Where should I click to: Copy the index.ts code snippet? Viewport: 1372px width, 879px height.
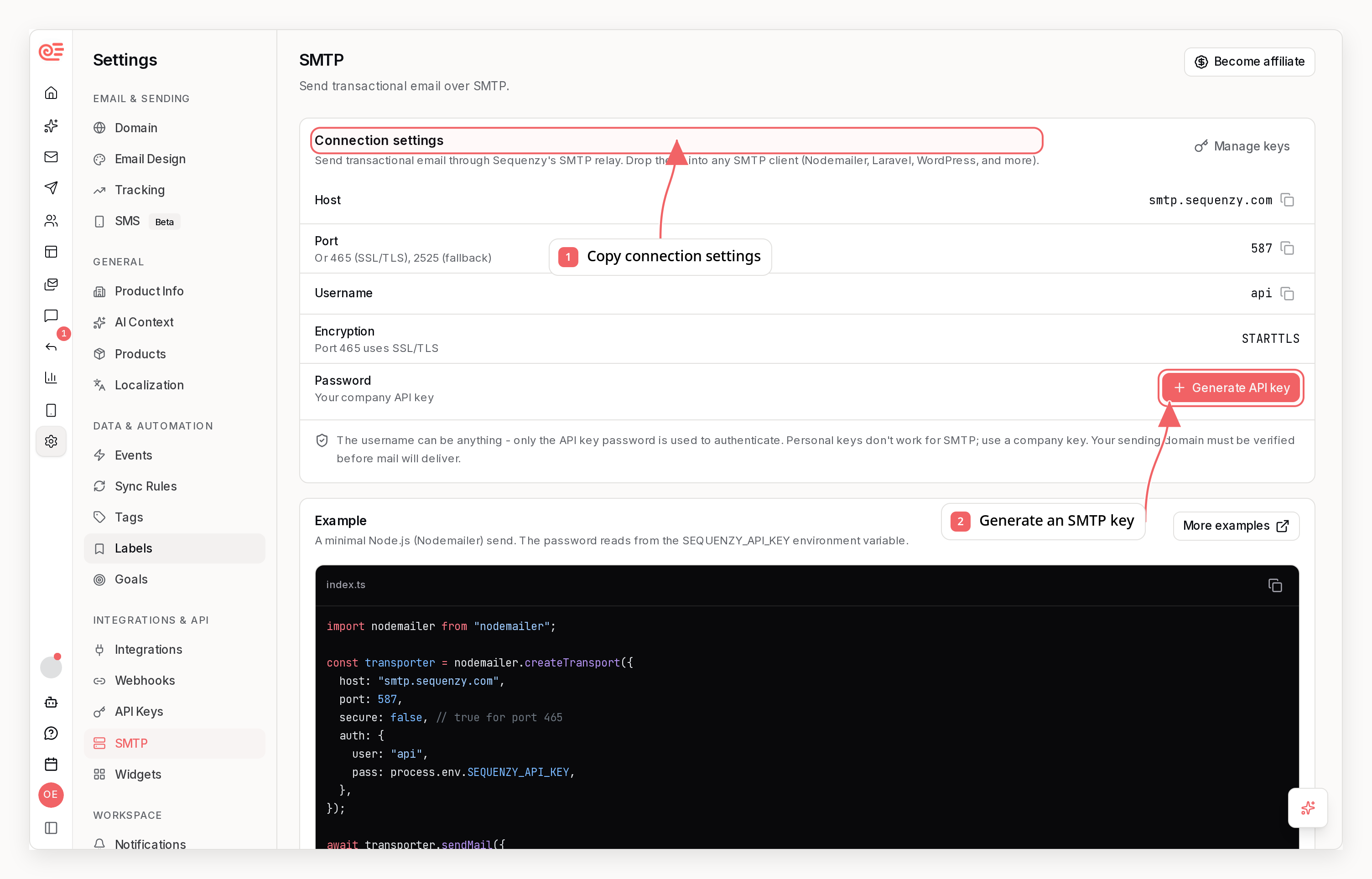[1275, 585]
